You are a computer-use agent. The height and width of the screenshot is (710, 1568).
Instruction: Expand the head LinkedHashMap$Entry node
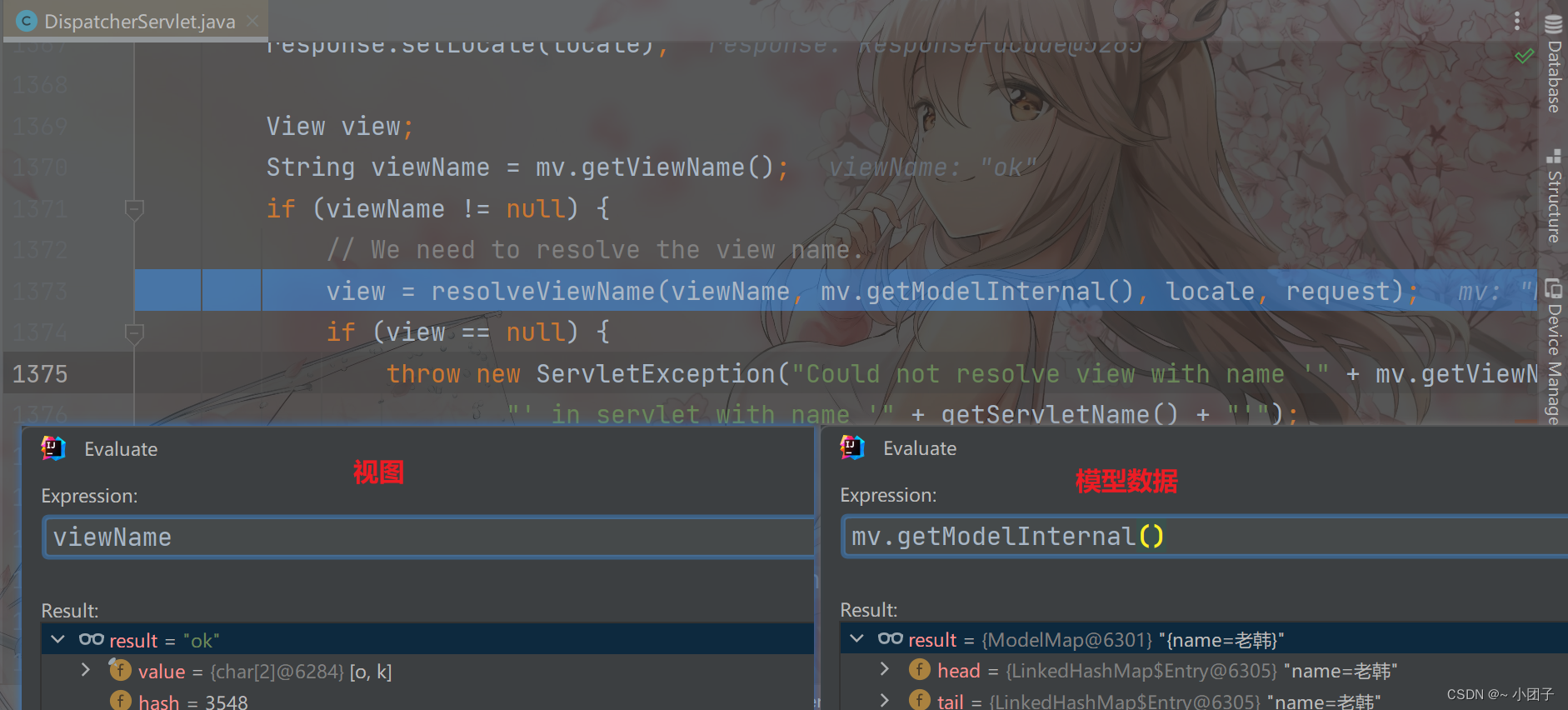(884, 669)
